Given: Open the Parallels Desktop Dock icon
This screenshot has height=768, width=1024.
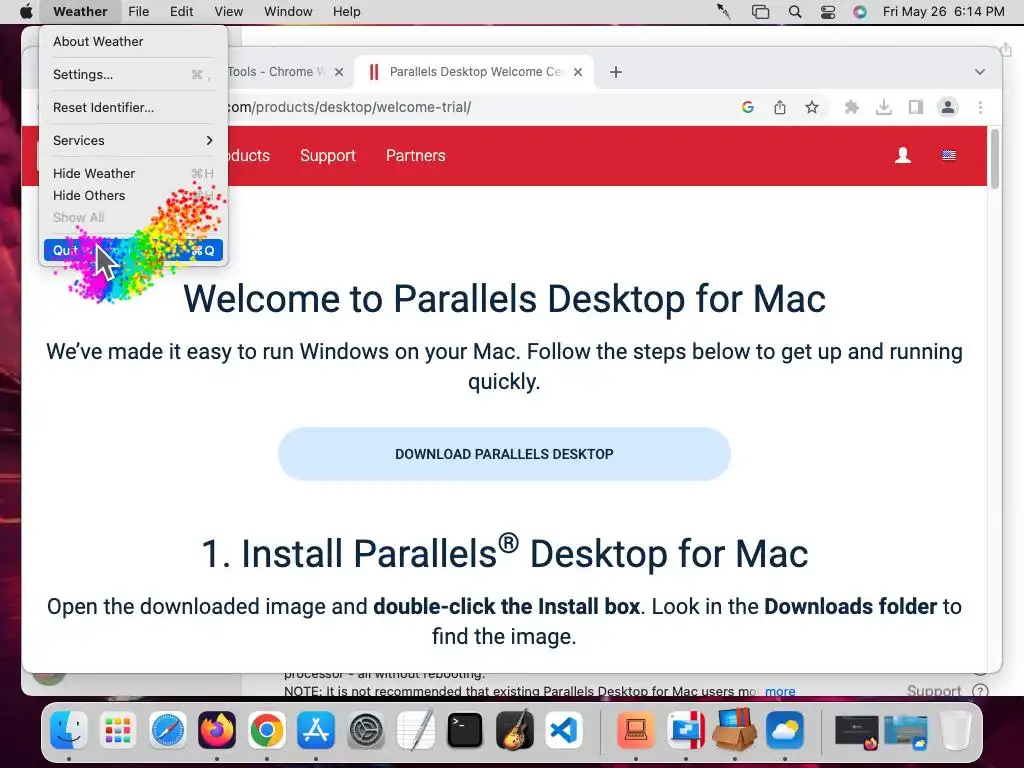Looking at the screenshot, I should click(685, 730).
